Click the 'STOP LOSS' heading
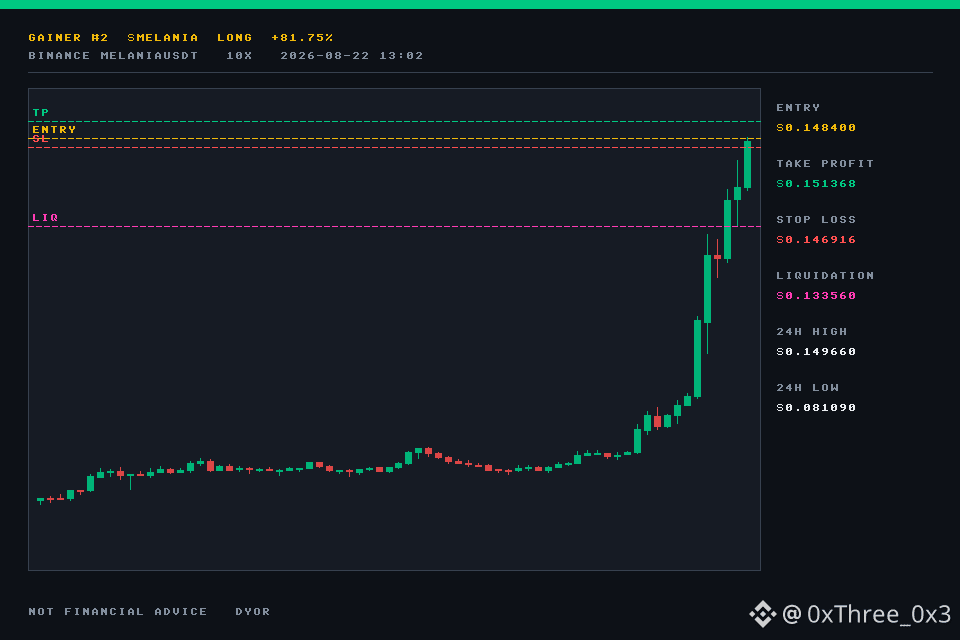Viewport: 960px width, 640px height. pyautogui.click(x=816, y=219)
